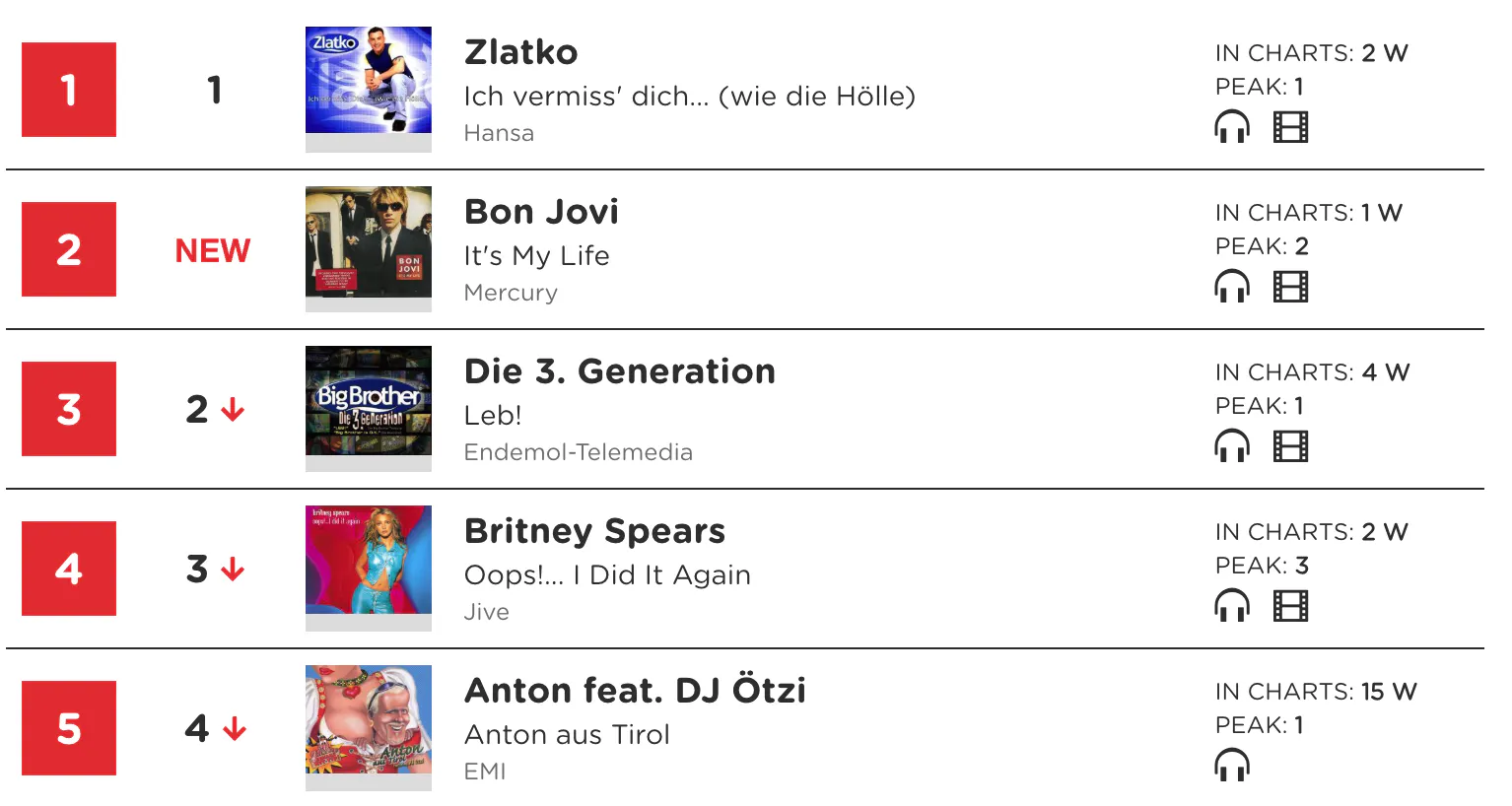This screenshot has width=1512, height=806.
Task: Click headphone icon for Die 3. Generation
Action: point(1232,446)
